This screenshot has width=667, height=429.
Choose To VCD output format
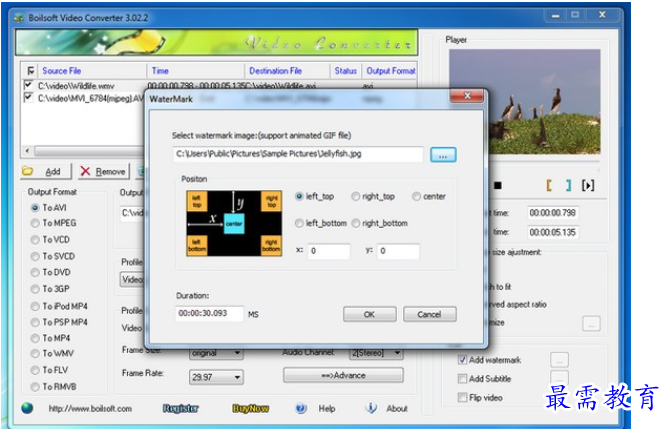pyautogui.click(x=50, y=240)
